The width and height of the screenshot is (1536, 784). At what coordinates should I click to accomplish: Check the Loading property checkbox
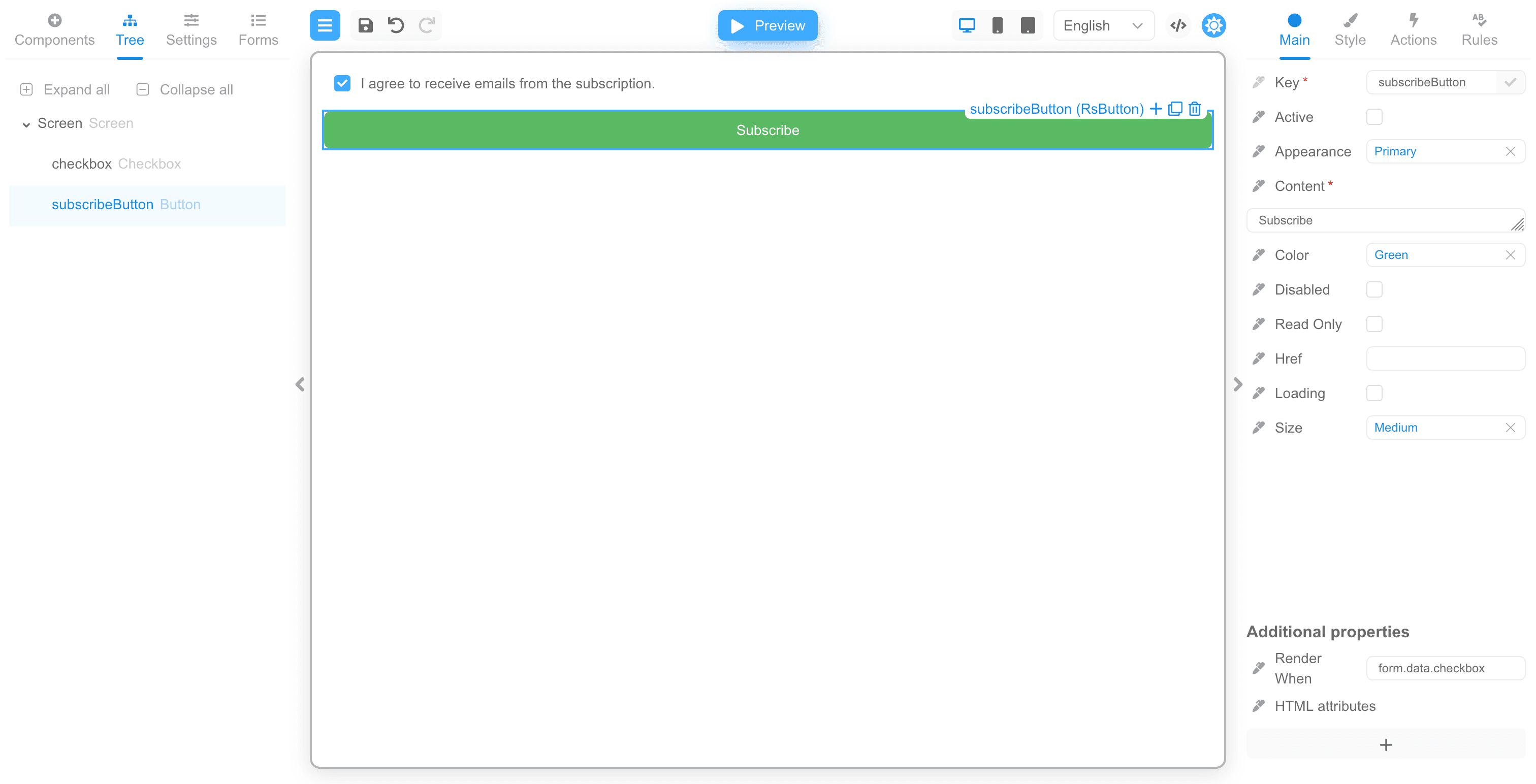click(x=1374, y=394)
